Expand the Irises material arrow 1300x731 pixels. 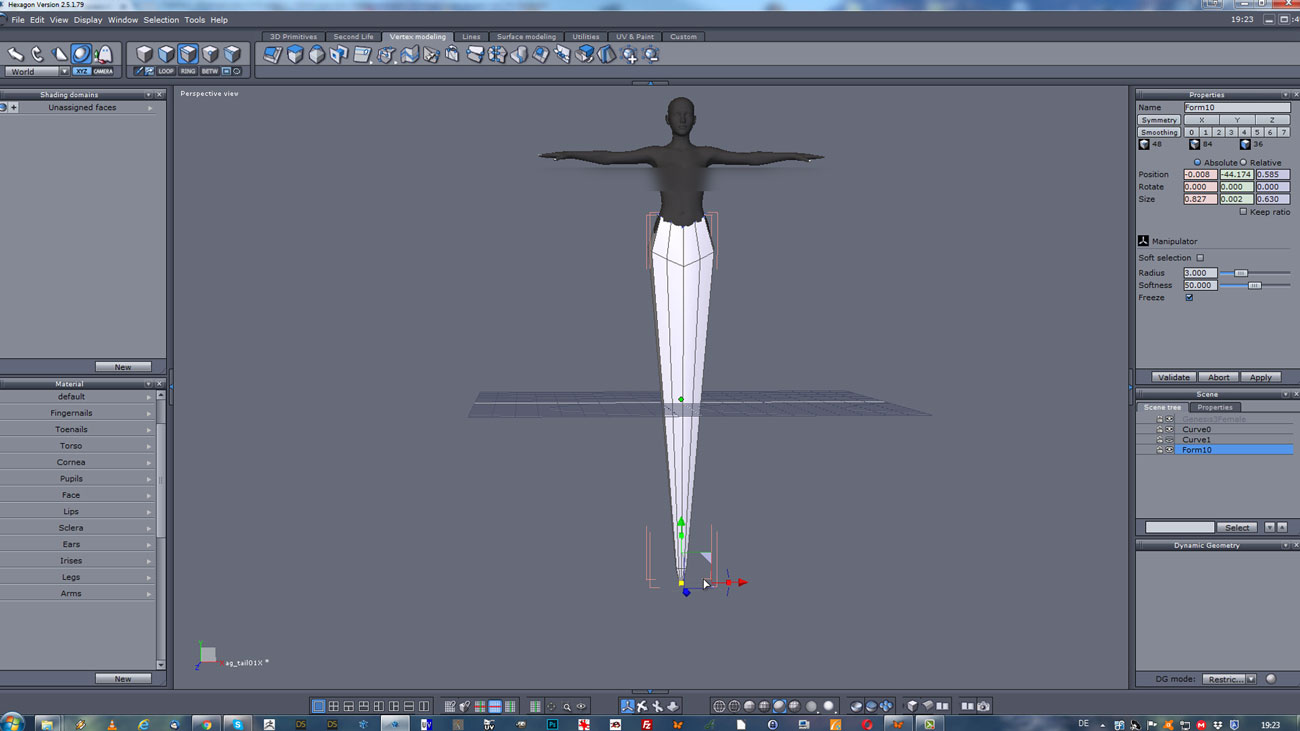[149, 561]
